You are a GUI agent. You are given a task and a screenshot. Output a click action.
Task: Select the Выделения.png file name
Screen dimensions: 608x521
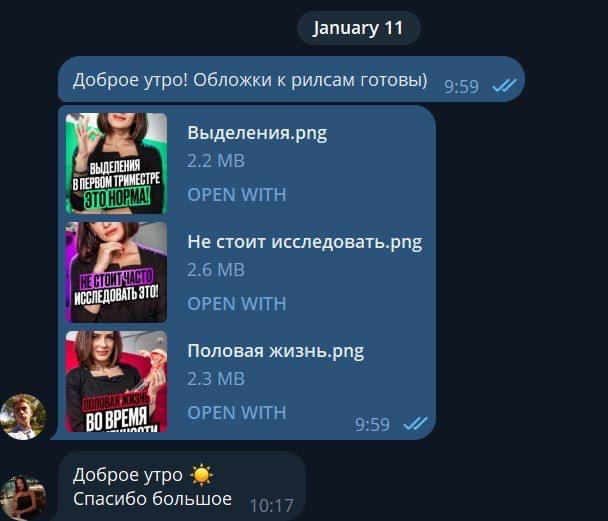click(257, 133)
